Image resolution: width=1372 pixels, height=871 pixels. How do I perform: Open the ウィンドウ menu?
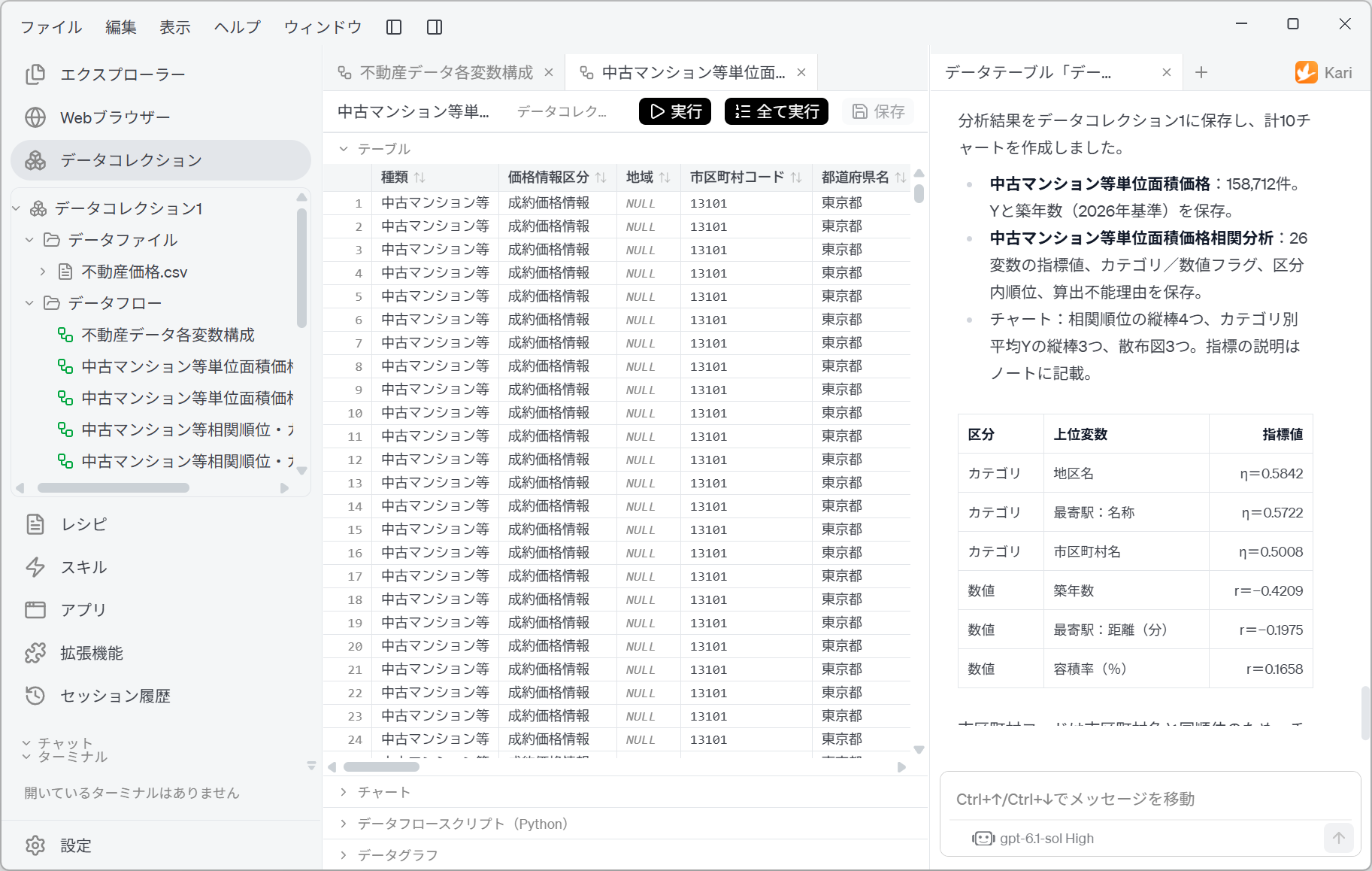point(323,27)
